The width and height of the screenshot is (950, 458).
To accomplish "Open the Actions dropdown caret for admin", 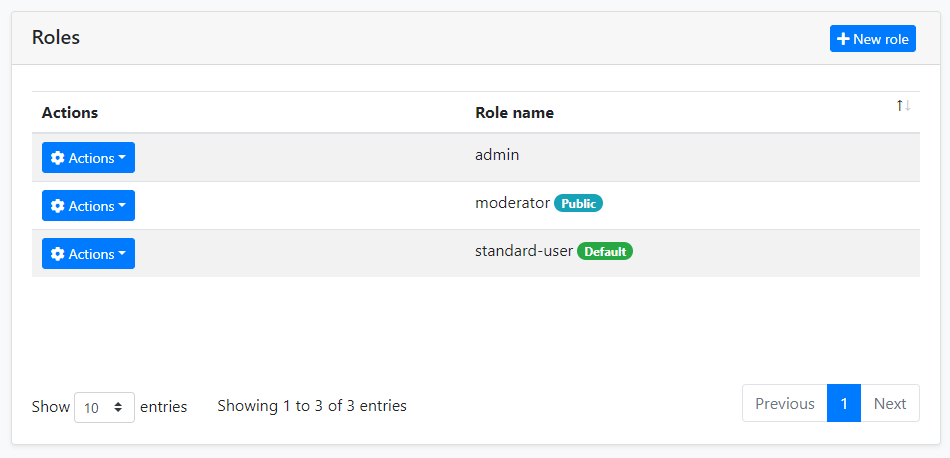I will 122,158.
